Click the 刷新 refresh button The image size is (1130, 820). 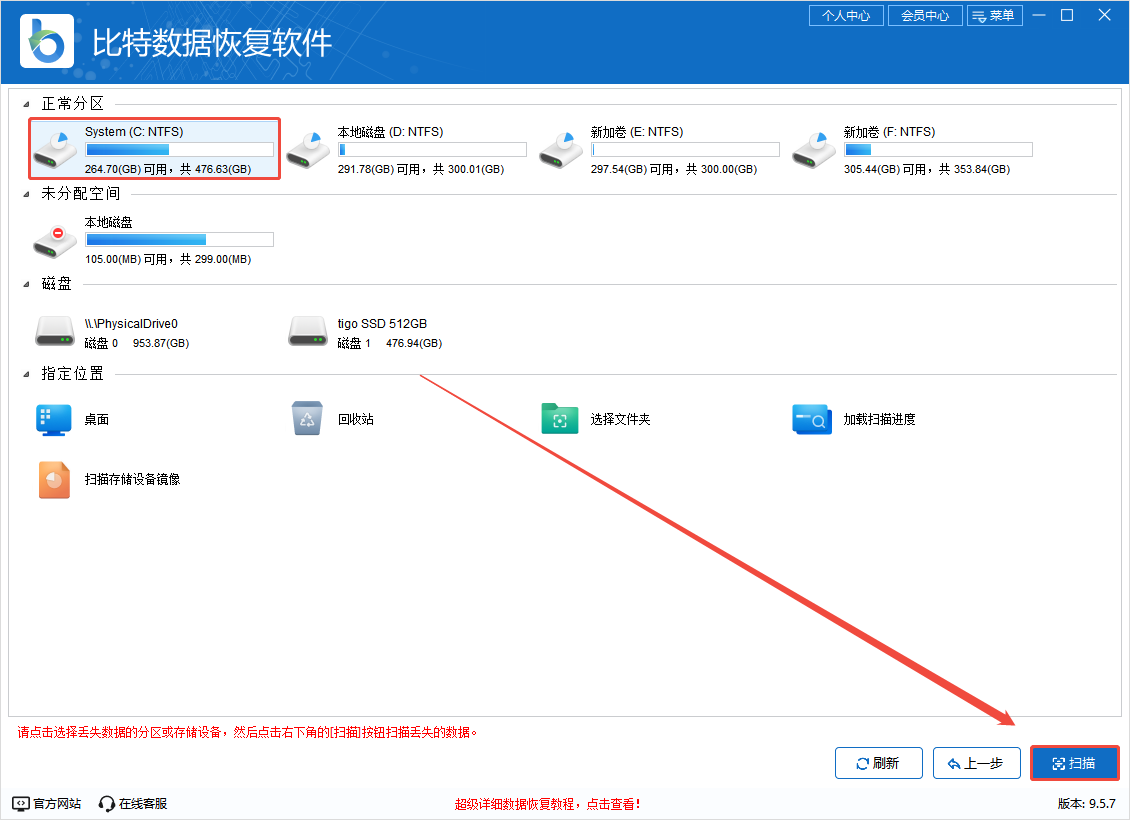878,762
